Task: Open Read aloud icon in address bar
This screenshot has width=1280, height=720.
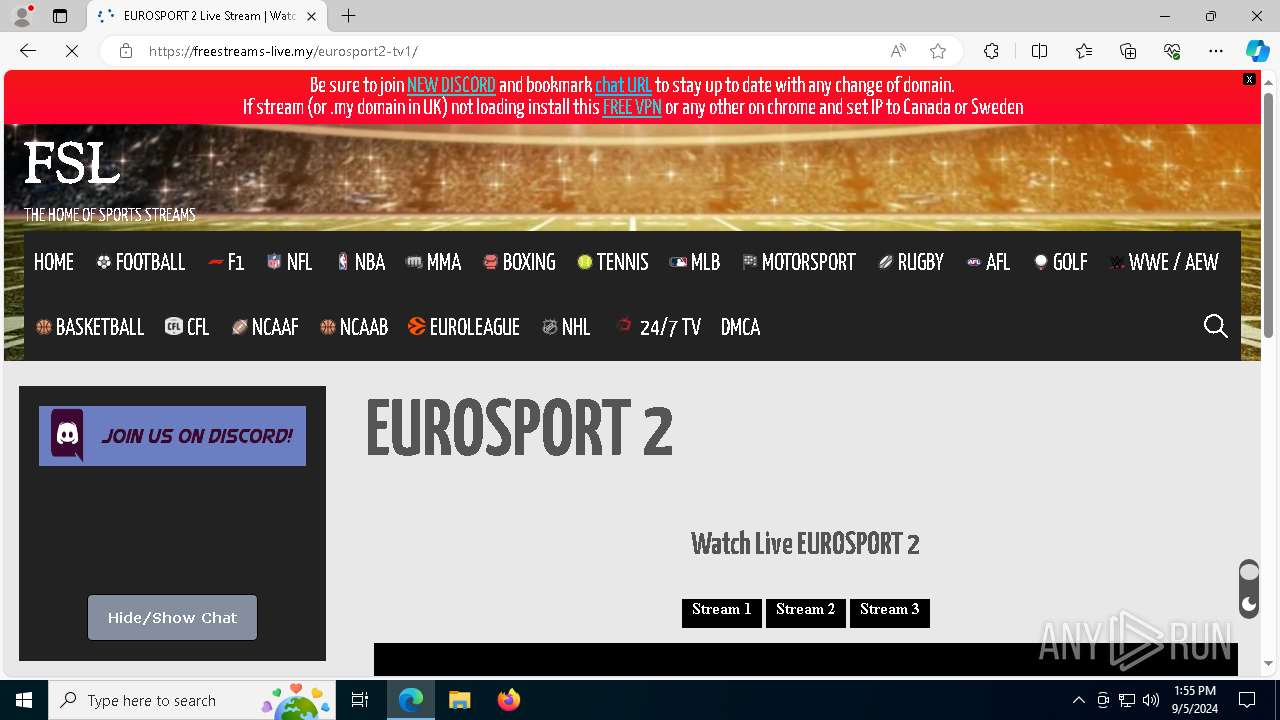Action: 898,51
